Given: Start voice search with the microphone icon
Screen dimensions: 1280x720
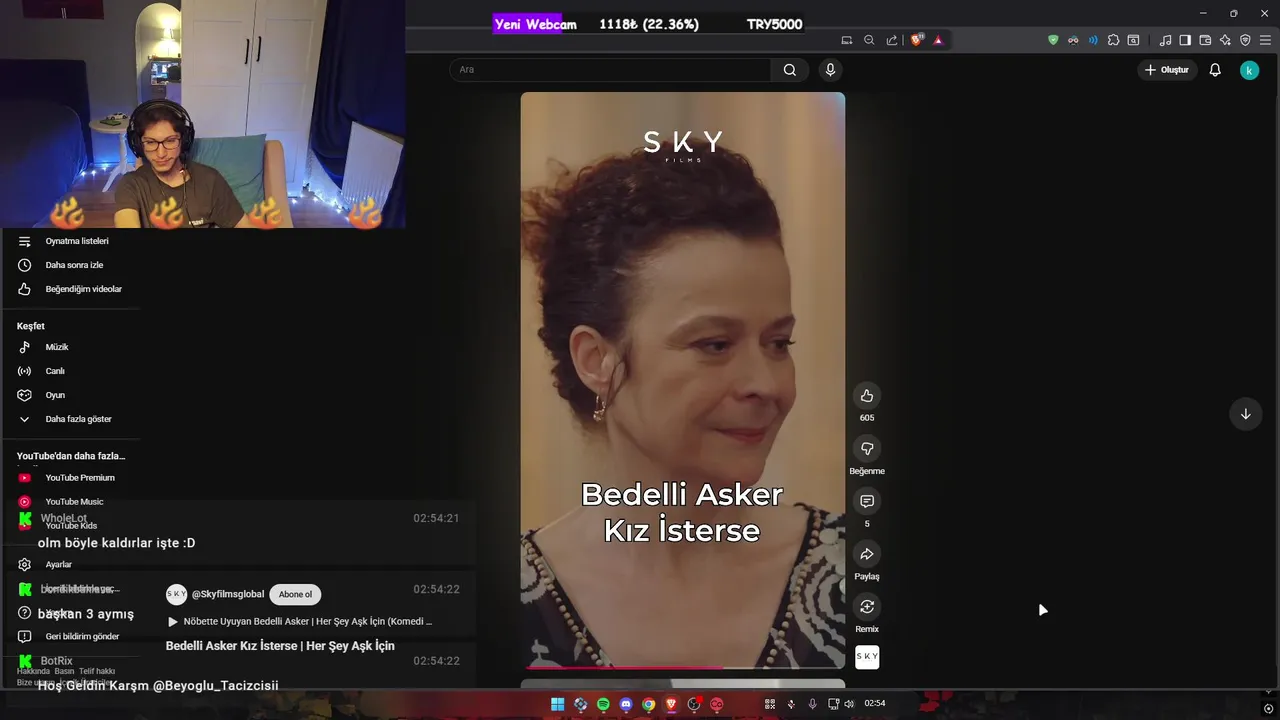Looking at the screenshot, I should (x=830, y=70).
